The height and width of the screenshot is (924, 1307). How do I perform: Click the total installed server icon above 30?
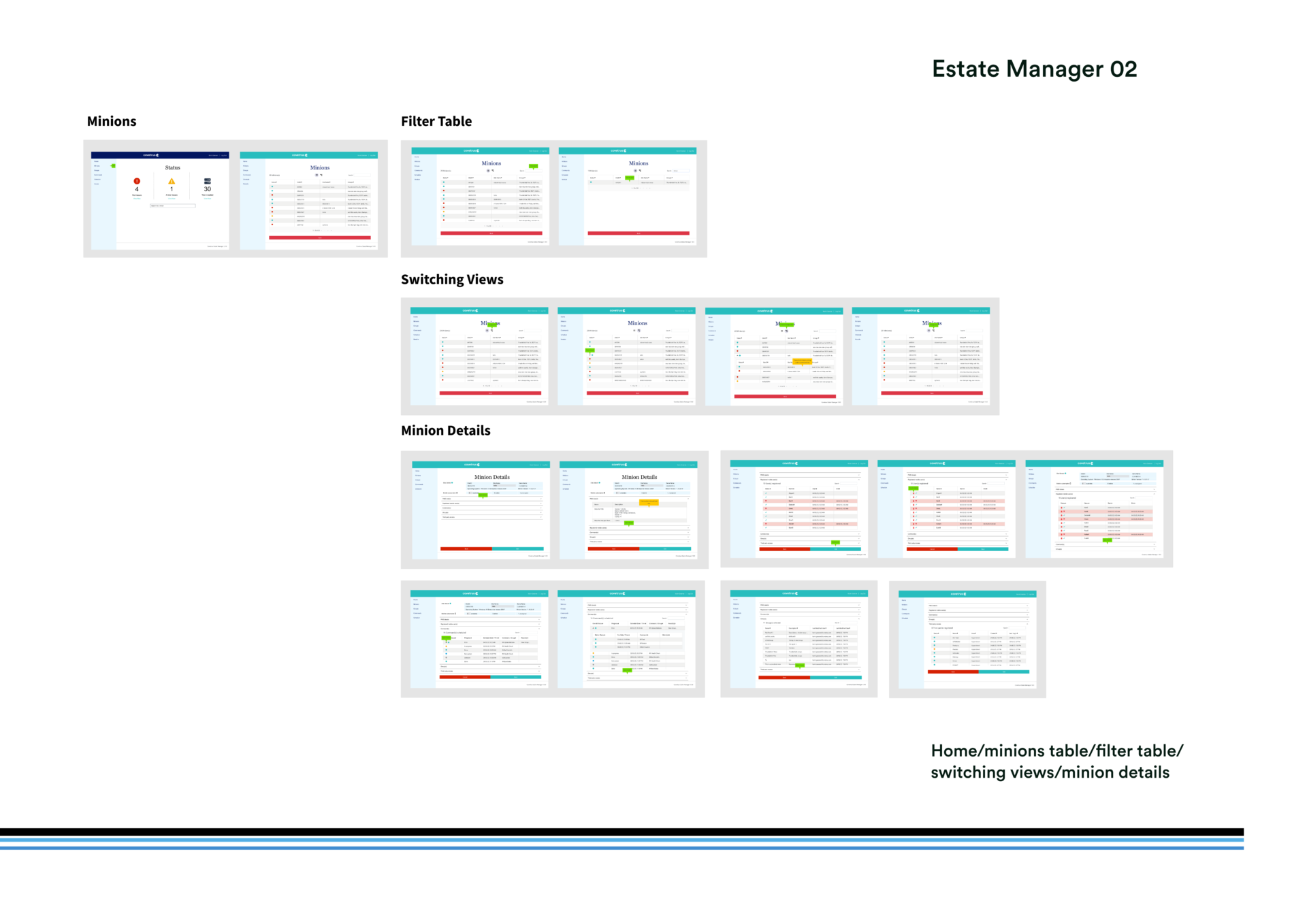pyautogui.click(x=208, y=181)
